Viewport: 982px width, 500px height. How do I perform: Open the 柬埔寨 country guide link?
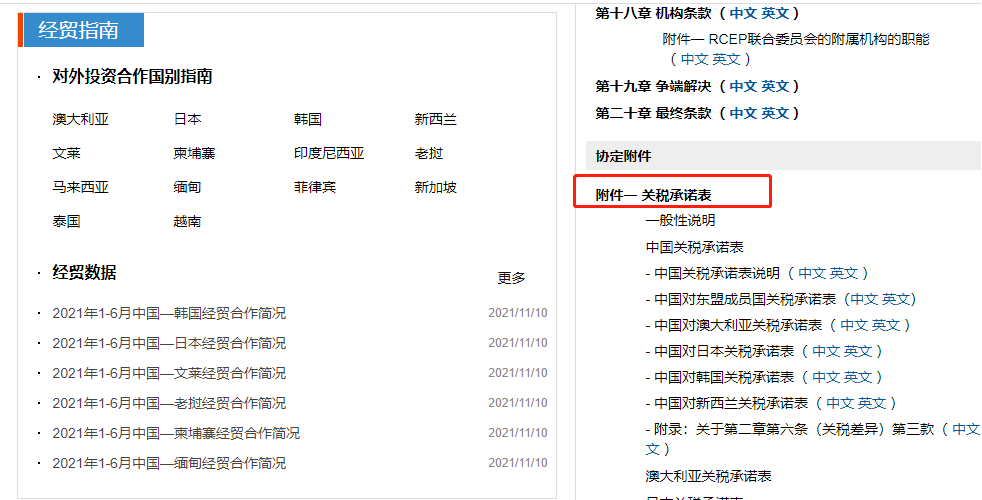pos(194,153)
